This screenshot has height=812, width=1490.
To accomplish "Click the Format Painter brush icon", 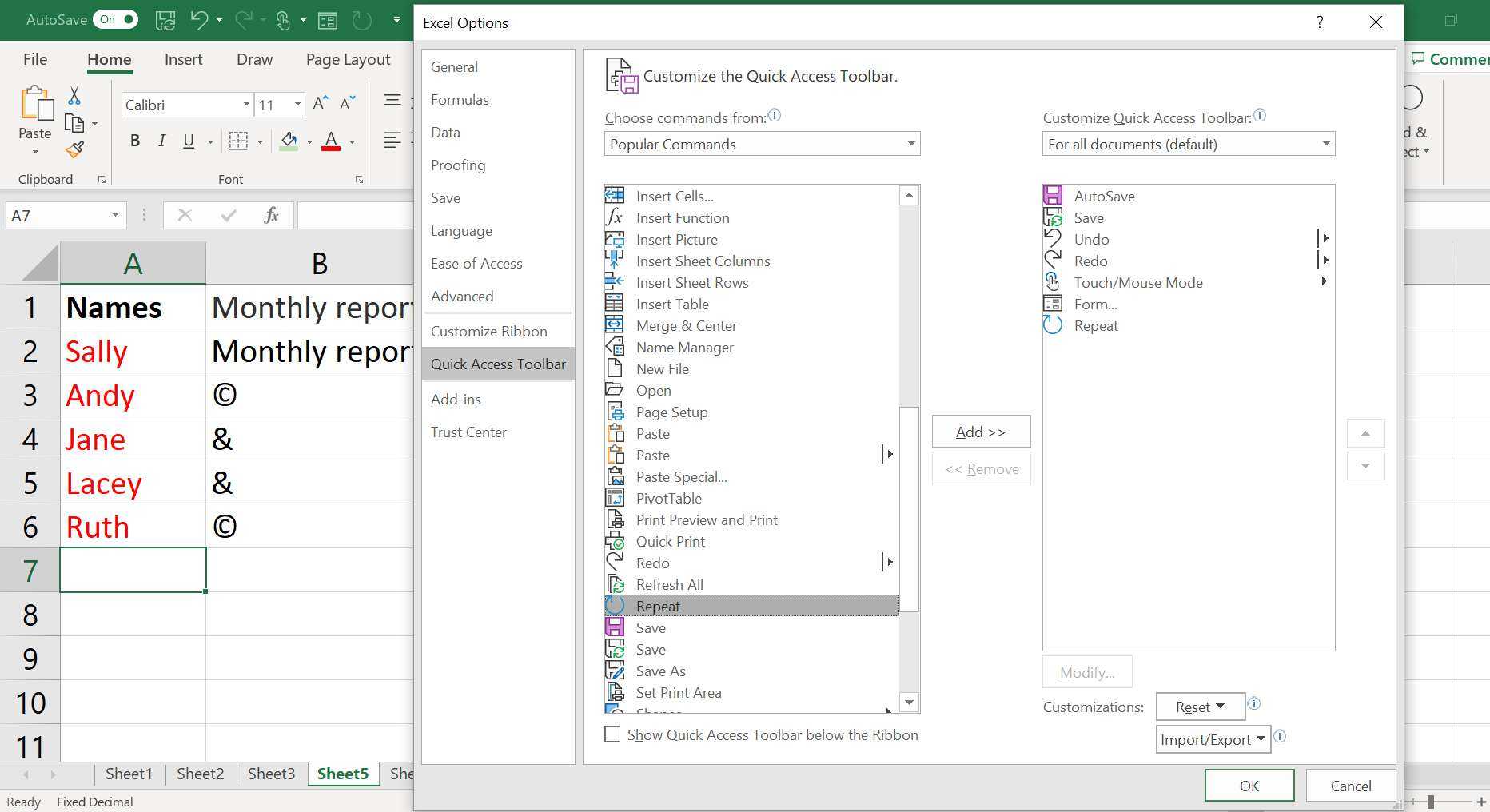I will (x=74, y=149).
